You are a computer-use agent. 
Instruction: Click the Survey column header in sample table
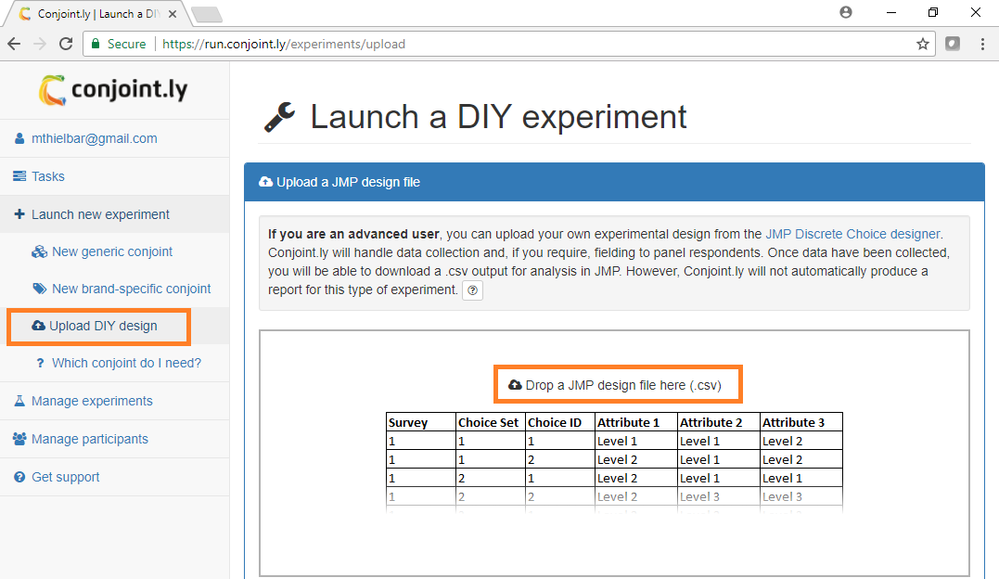pos(420,422)
